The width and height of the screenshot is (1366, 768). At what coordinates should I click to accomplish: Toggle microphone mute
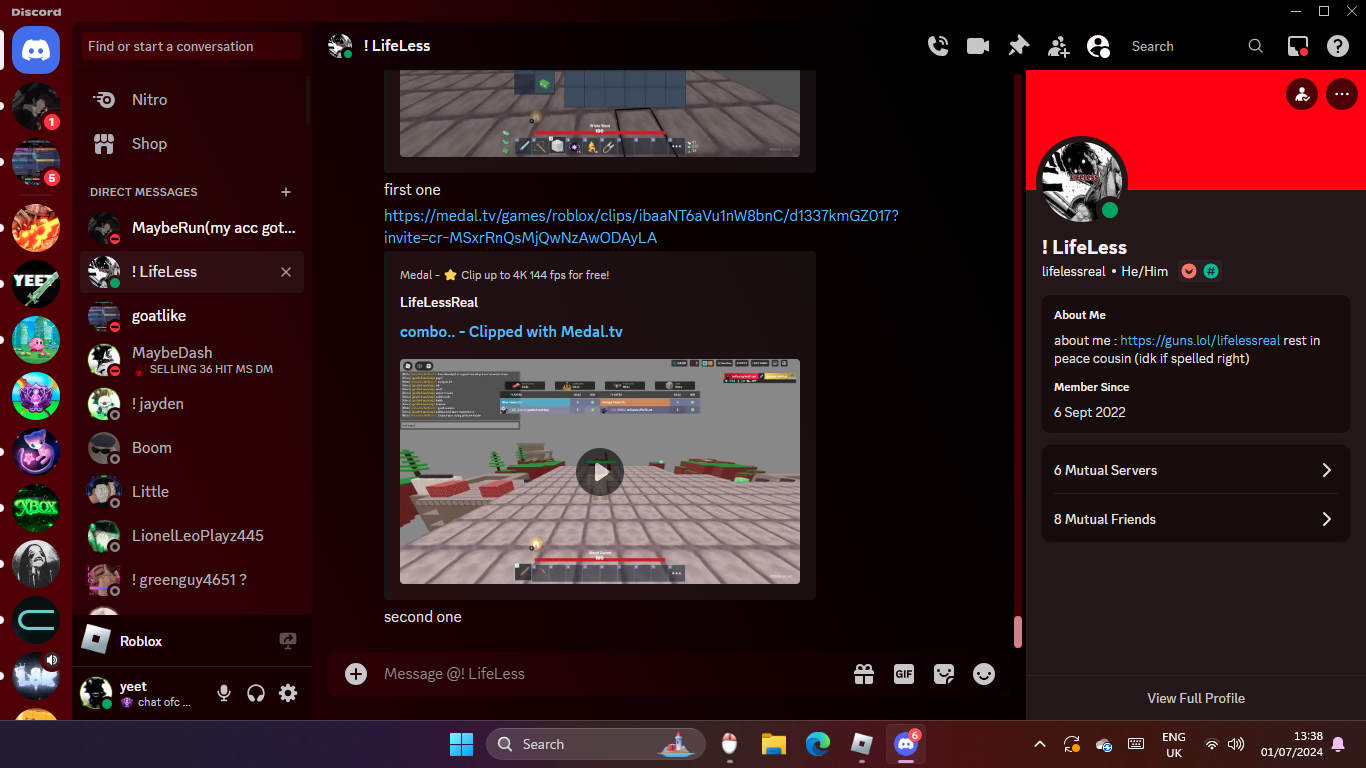click(224, 693)
